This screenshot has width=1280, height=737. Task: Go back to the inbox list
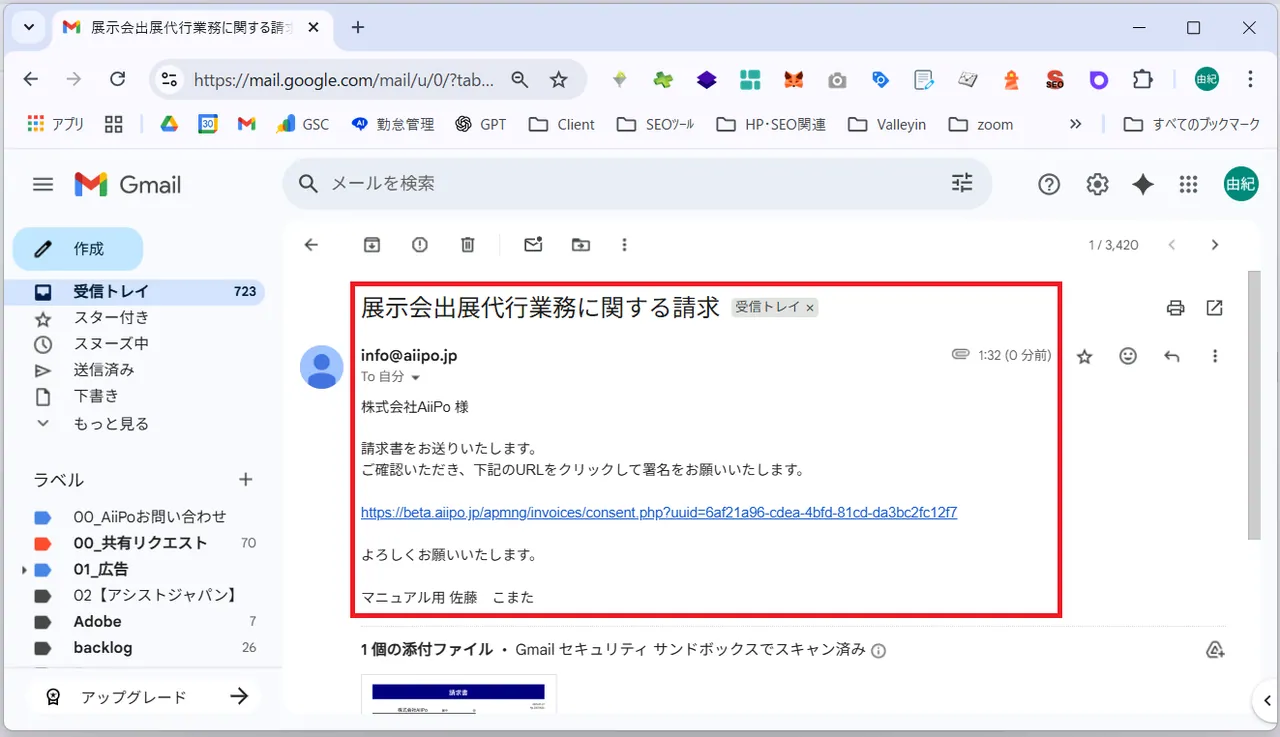[x=311, y=245]
